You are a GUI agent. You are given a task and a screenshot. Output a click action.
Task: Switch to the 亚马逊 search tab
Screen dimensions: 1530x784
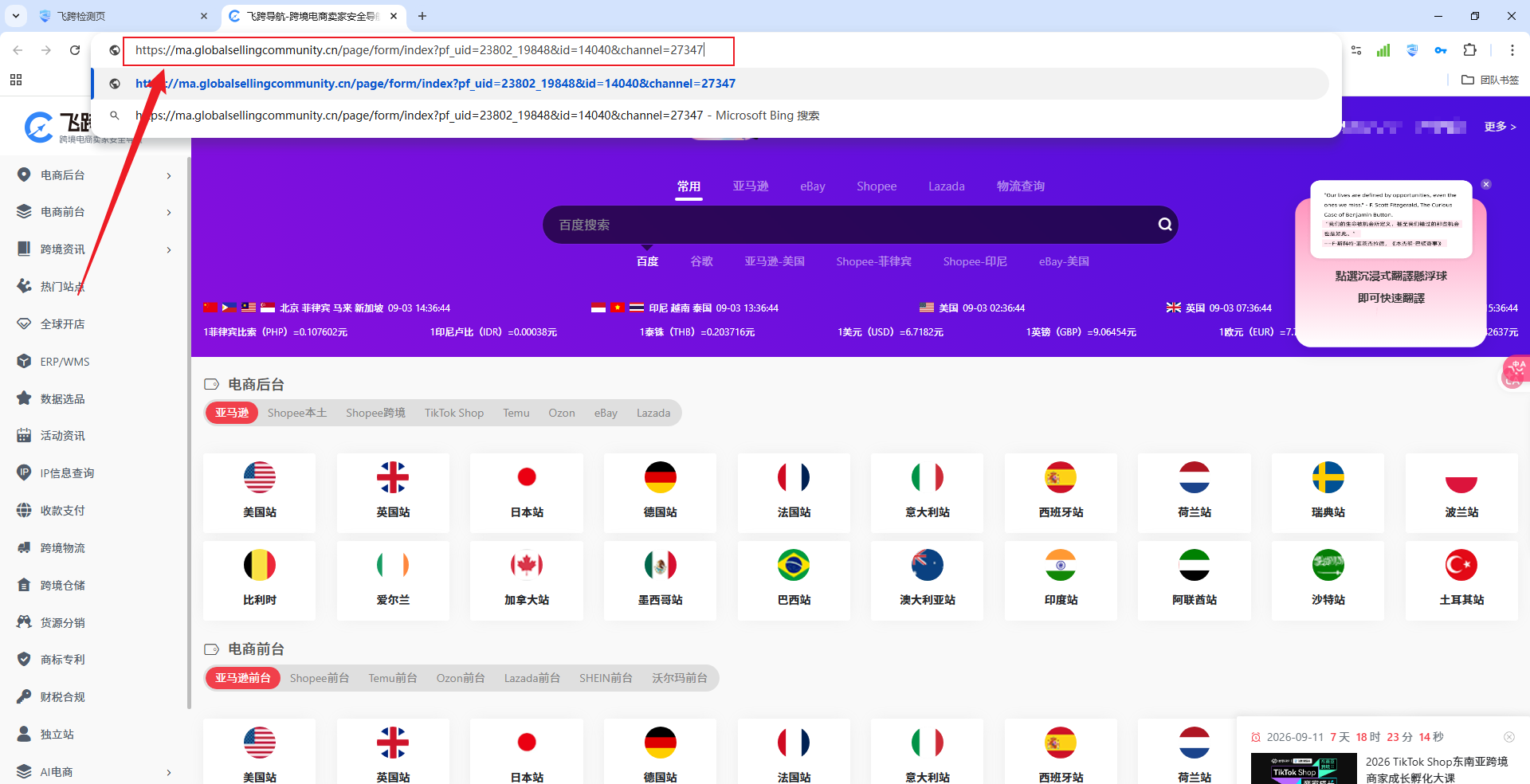pos(751,186)
